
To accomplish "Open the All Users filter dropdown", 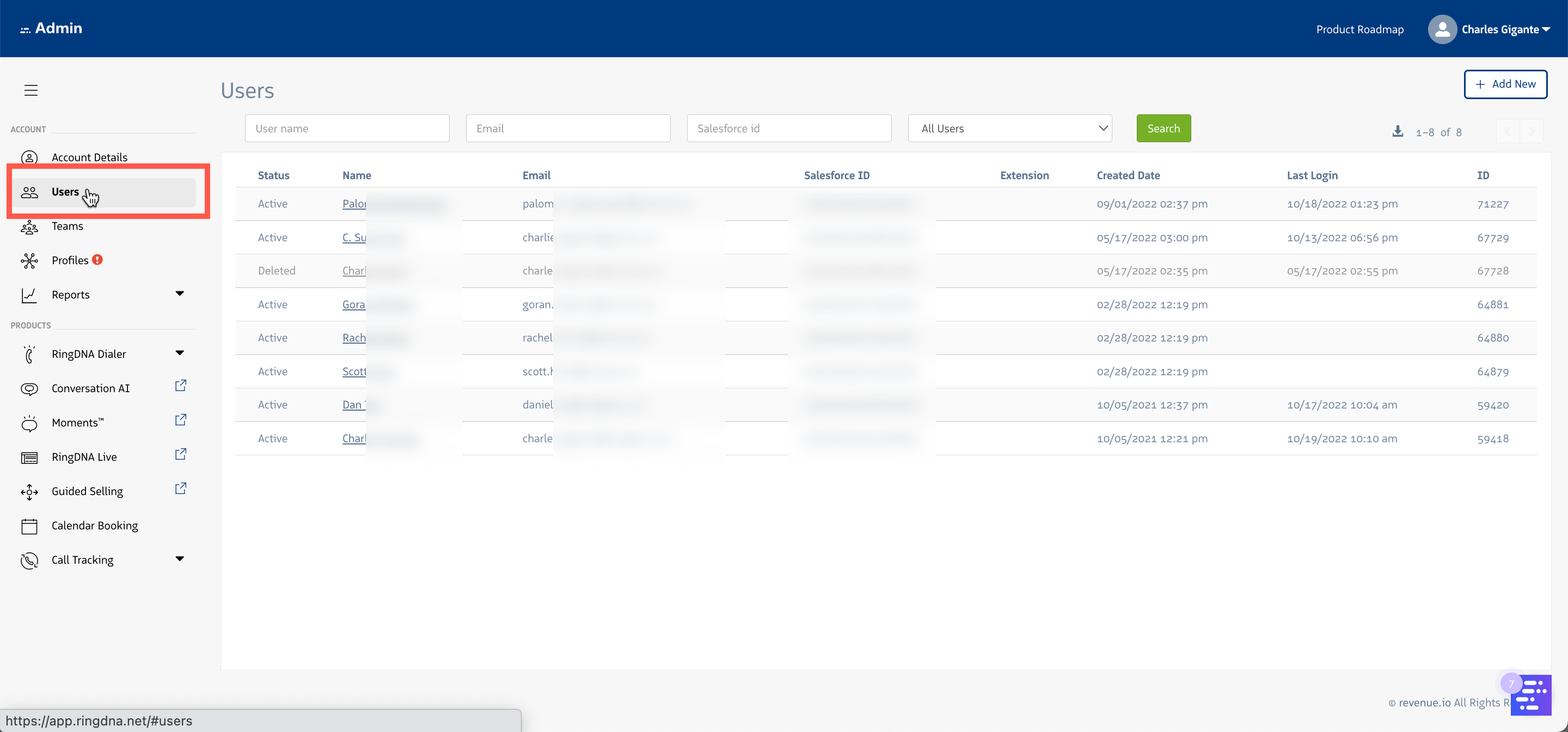I will pyautogui.click(x=1009, y=129).
